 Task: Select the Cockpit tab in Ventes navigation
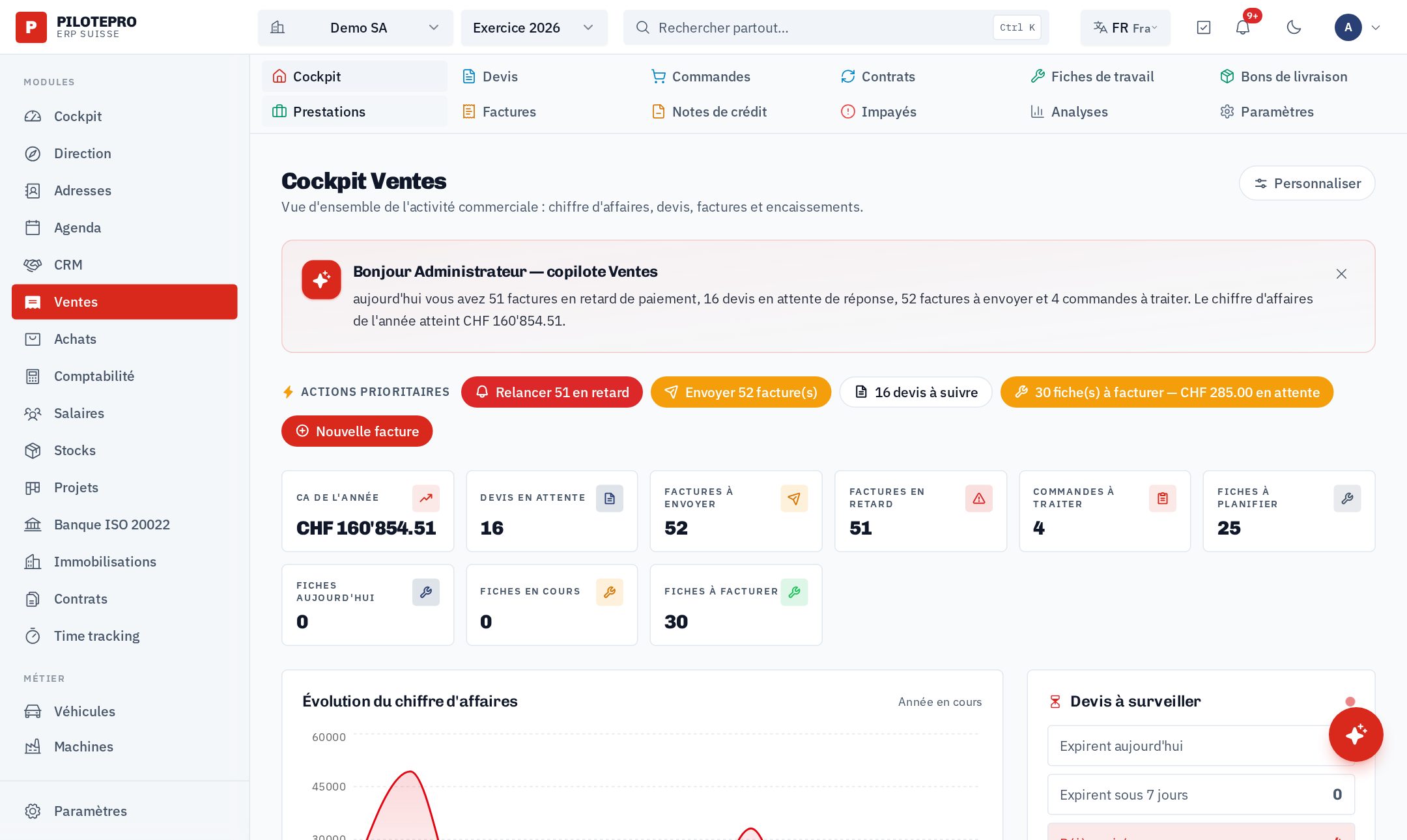point(354,77)
